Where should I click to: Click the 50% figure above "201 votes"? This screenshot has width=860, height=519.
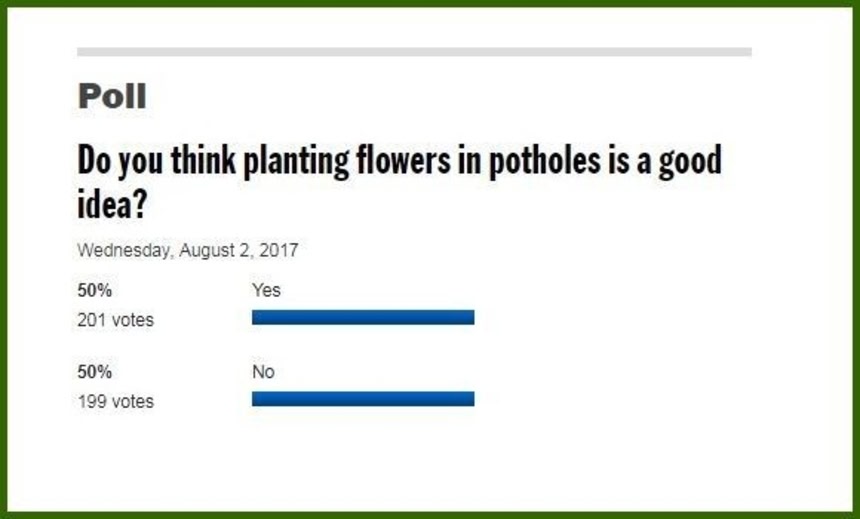pos(94,291)
